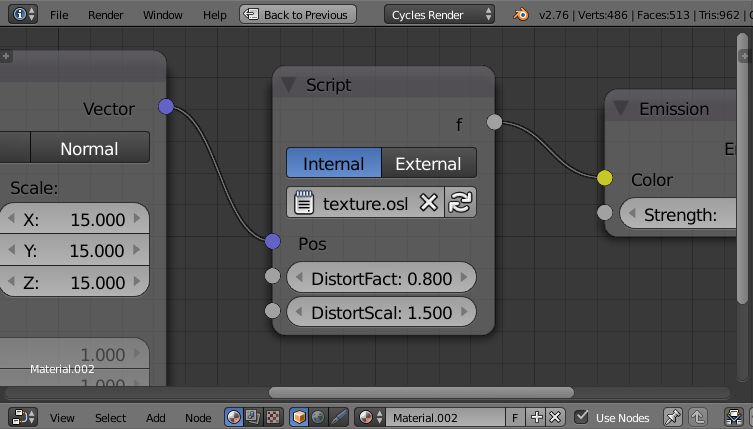Toggle fake user F button
This screenshot has height=429, width=753.
coord(515,417)
